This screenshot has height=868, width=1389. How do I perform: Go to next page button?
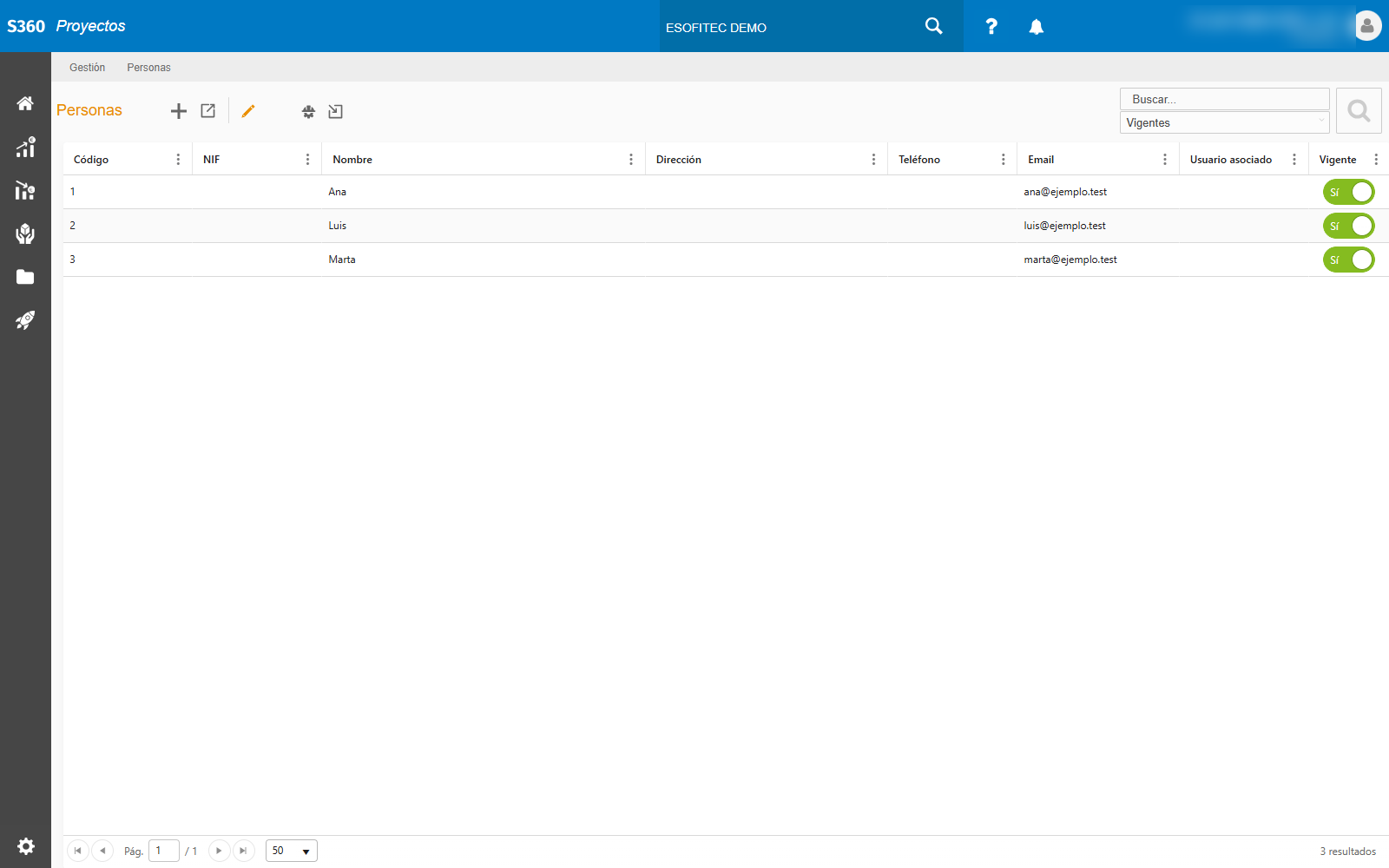219,851
